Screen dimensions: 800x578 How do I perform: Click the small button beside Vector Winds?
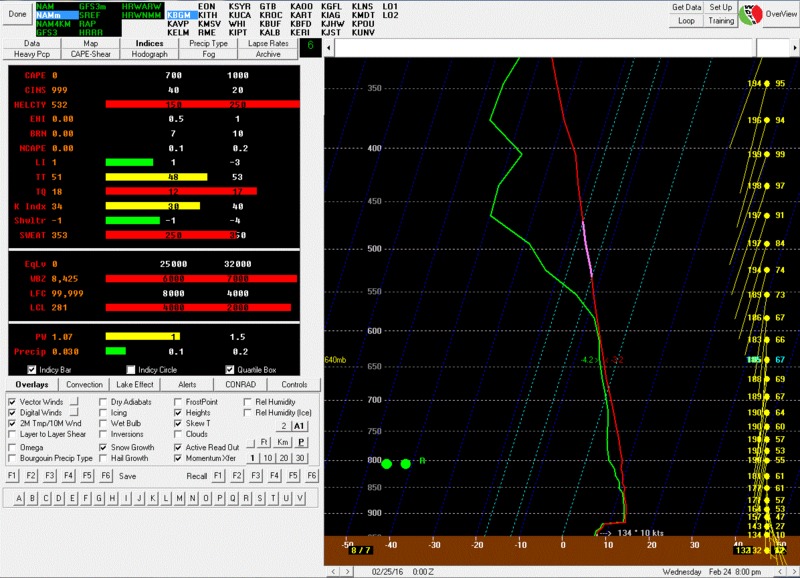tap(74, 401)
